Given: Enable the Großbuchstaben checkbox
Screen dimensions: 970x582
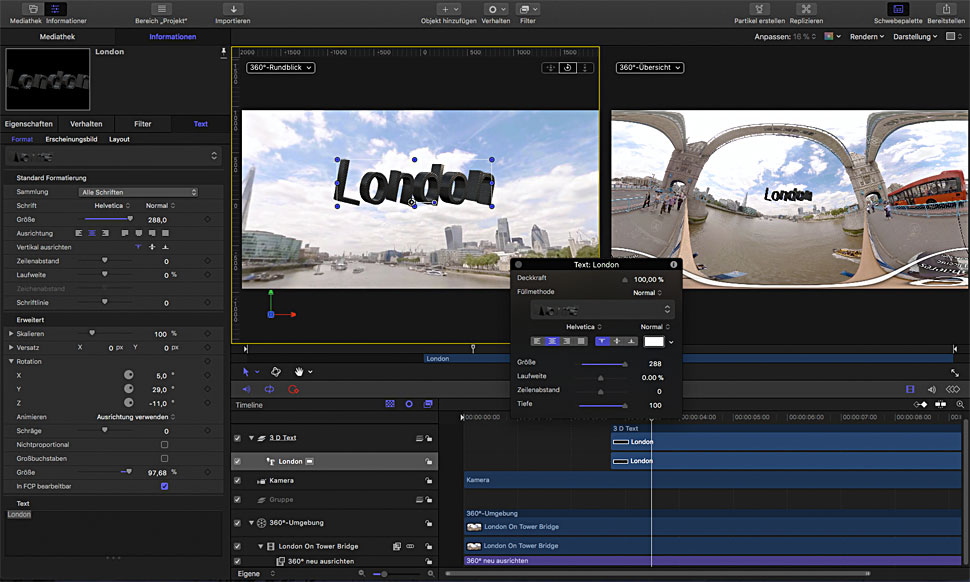Looking at the screenshot, I should tap(165, 459).
